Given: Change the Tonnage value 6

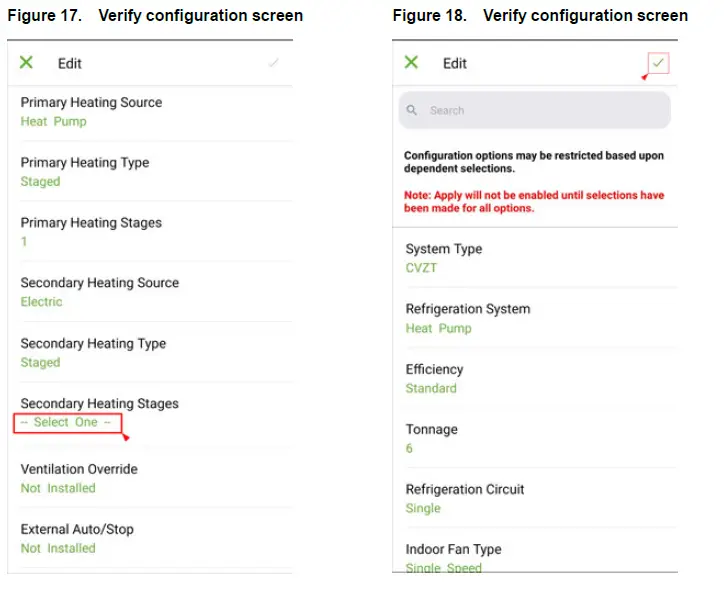Looking at the screenshot, I should (409, 448).
